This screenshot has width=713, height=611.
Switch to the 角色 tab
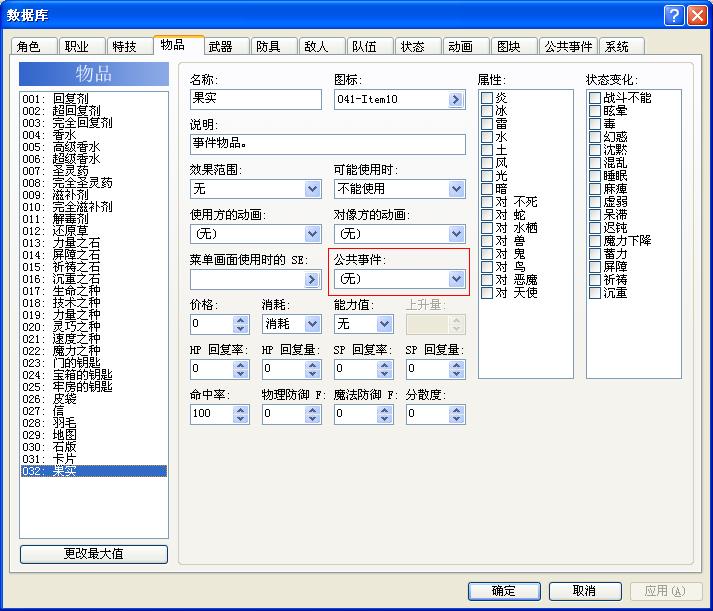(x=34, y=46)
